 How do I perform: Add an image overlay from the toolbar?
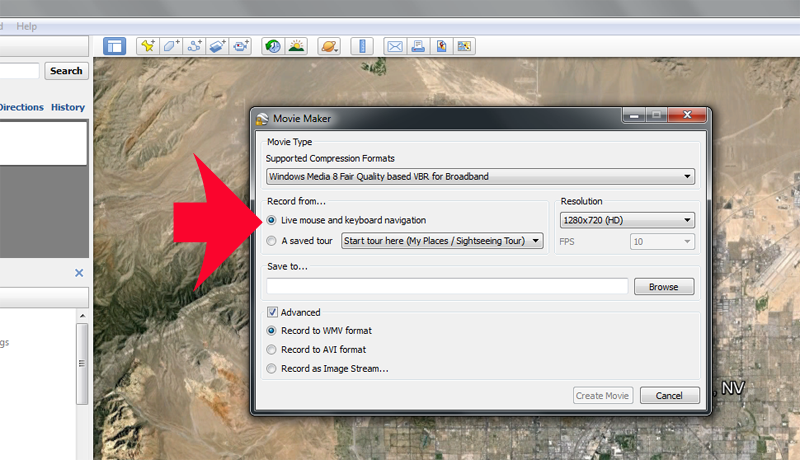217,46
